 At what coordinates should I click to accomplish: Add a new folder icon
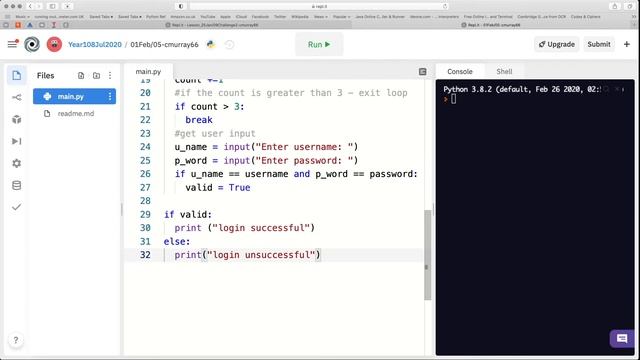tap(96, 76)
